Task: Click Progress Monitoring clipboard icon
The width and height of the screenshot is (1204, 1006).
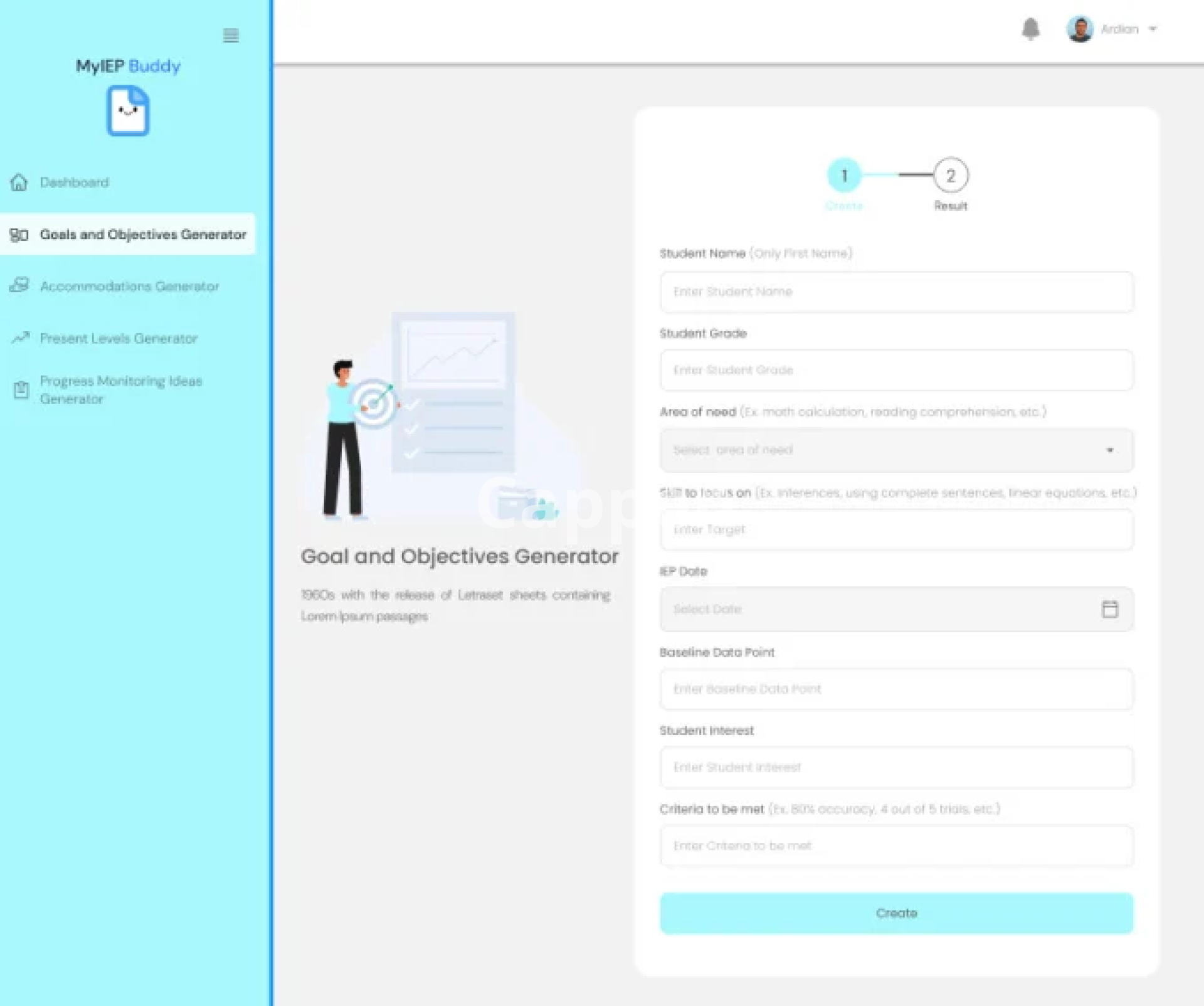Action: pos(21,389)
